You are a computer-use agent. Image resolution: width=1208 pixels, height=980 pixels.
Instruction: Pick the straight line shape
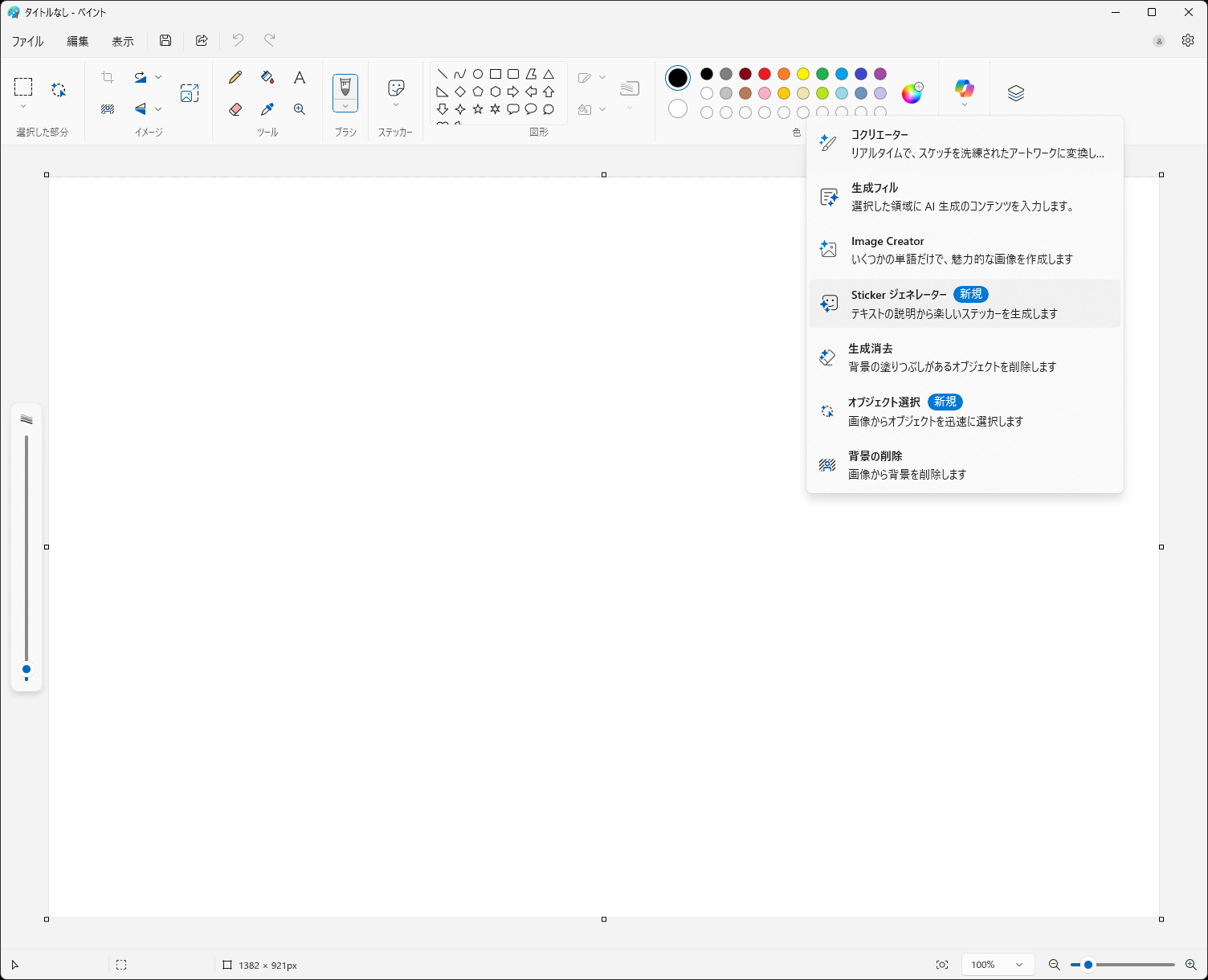[443, 74]
